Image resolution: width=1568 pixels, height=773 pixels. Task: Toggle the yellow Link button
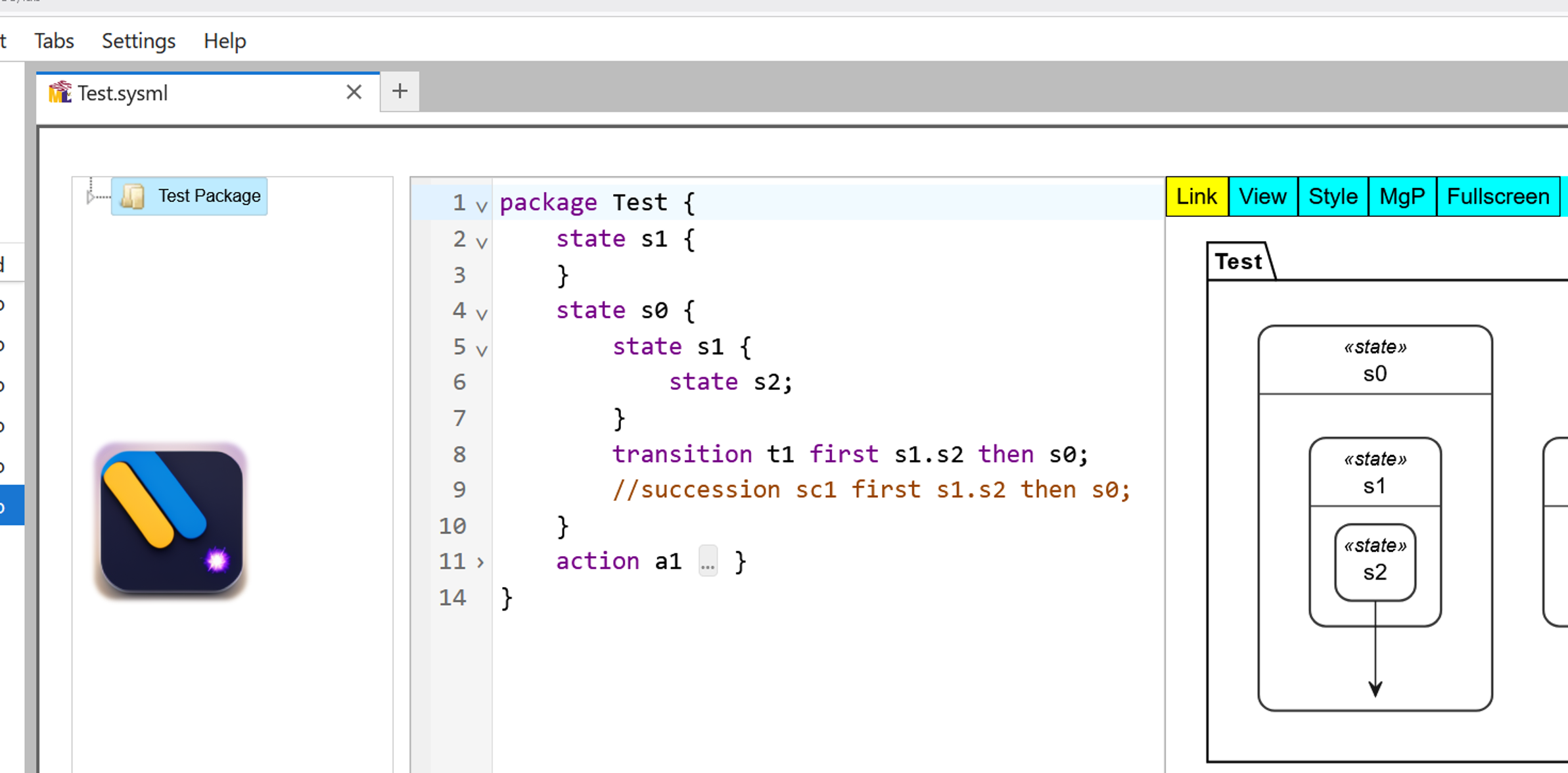point(1196,196)
